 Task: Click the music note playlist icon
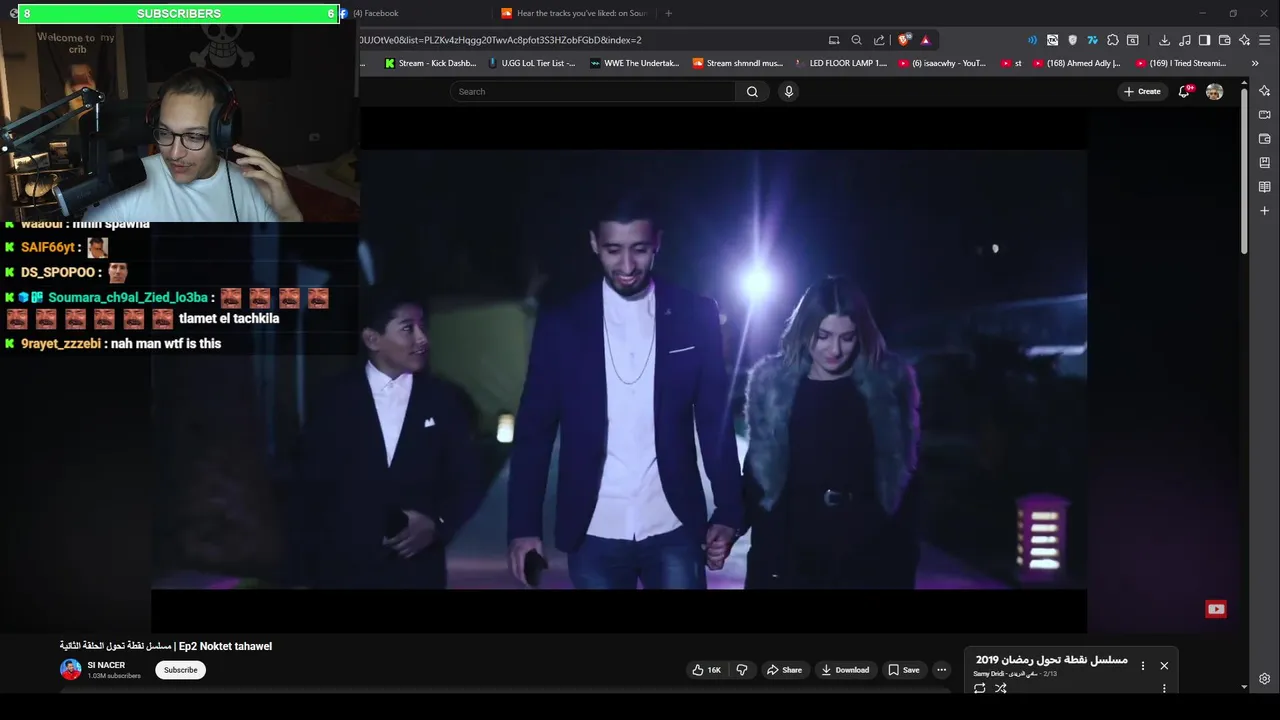(1185, 40)
